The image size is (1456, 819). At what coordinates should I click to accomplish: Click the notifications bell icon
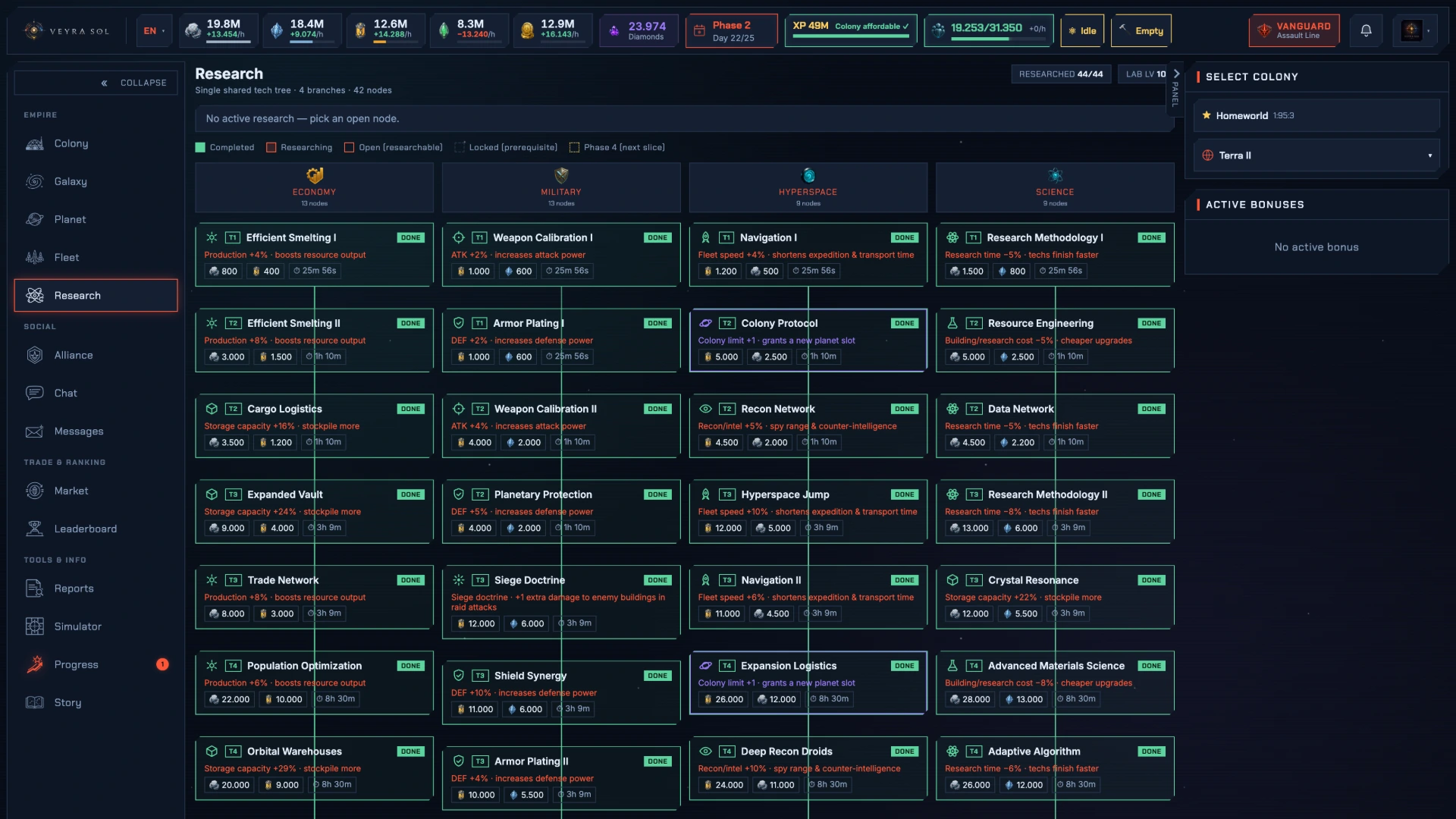(1366, 31)
